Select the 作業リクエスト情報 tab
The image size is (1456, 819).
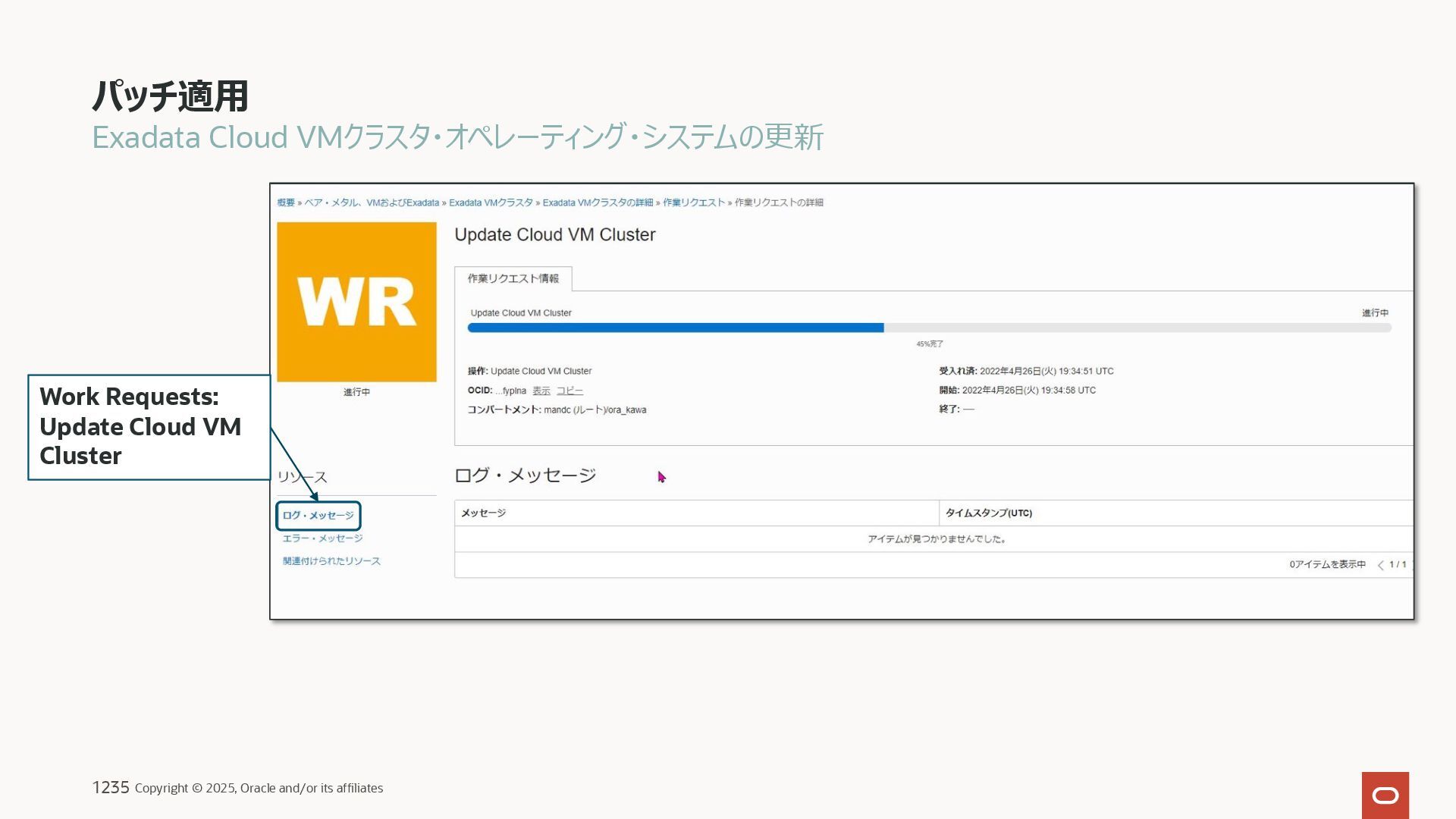pyautogui.click(x=513, y=278)
